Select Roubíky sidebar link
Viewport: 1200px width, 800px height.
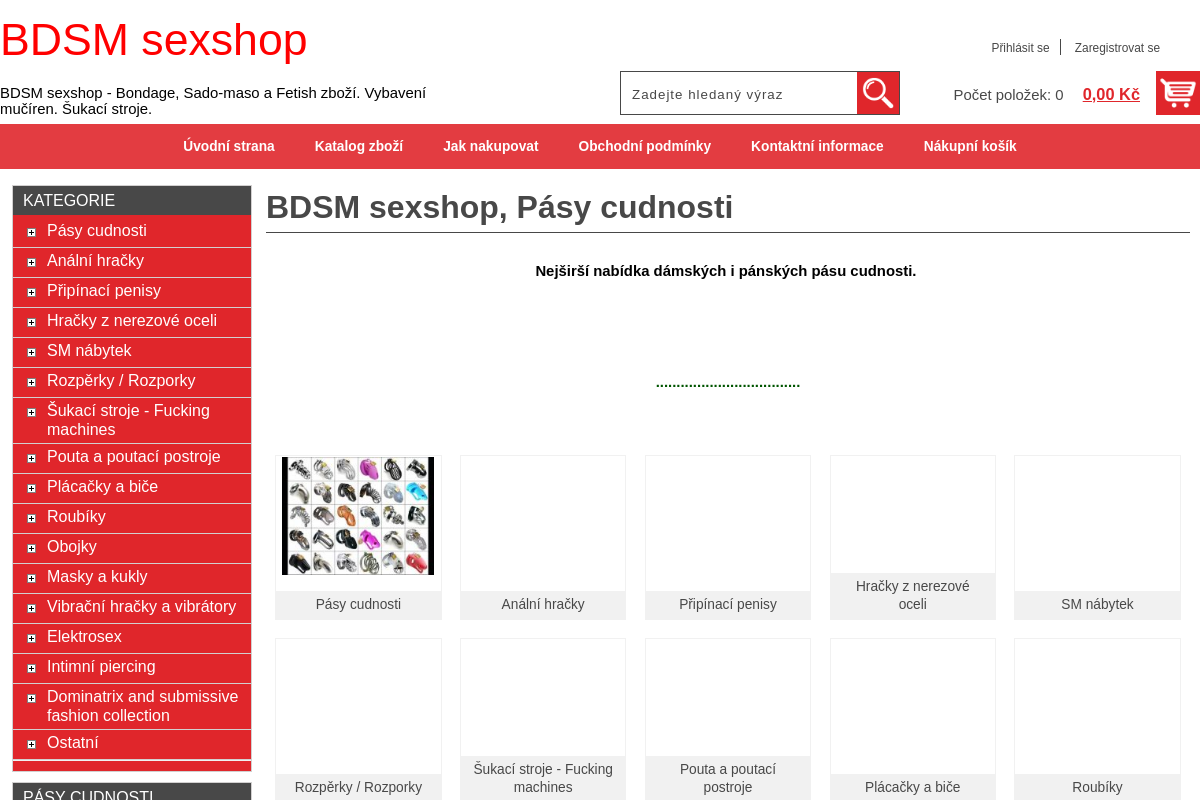click(x=76, y=517)
